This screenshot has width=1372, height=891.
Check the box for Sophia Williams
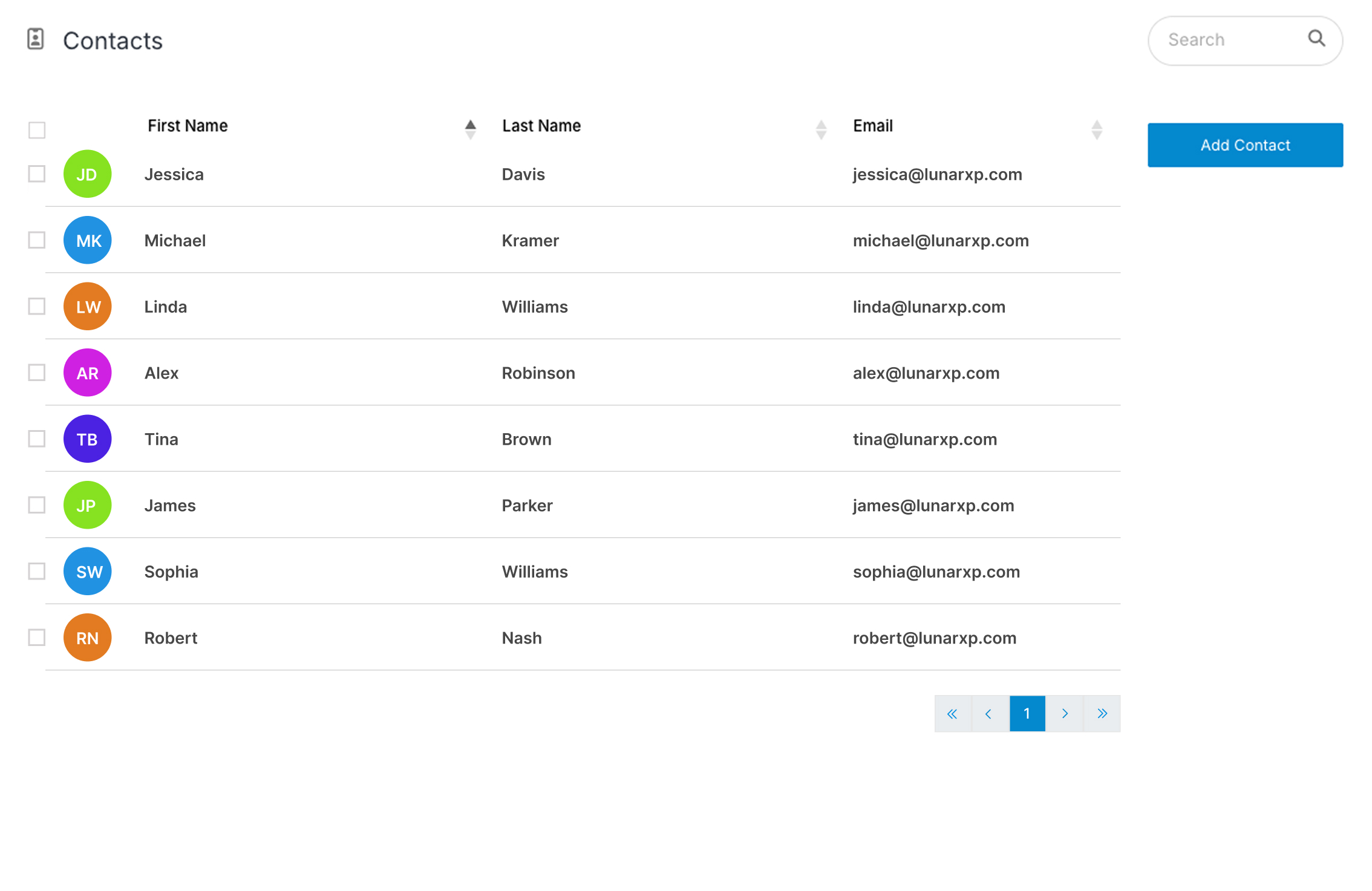coord(37,572)
